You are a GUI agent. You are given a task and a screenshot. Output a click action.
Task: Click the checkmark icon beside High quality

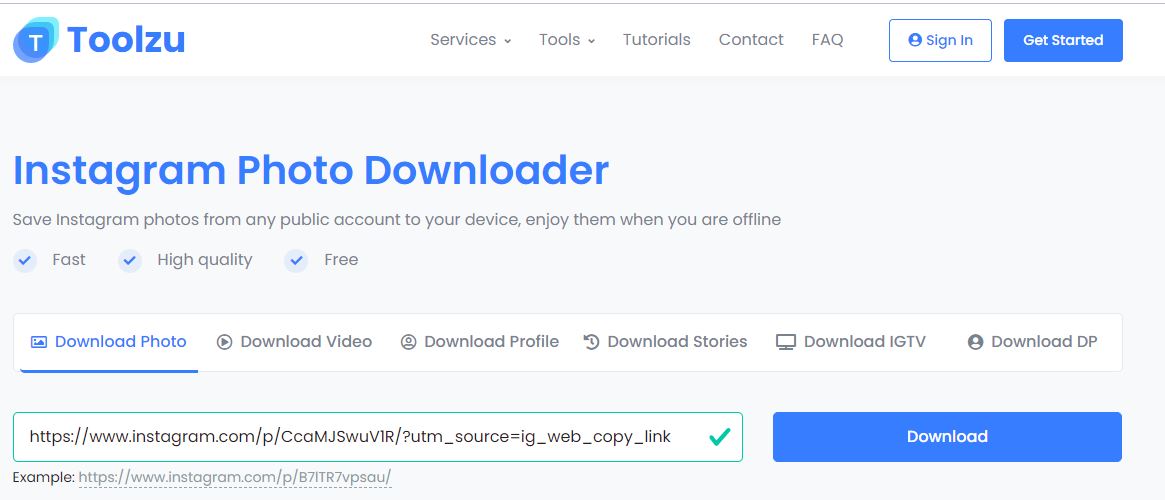click(130, 260)
